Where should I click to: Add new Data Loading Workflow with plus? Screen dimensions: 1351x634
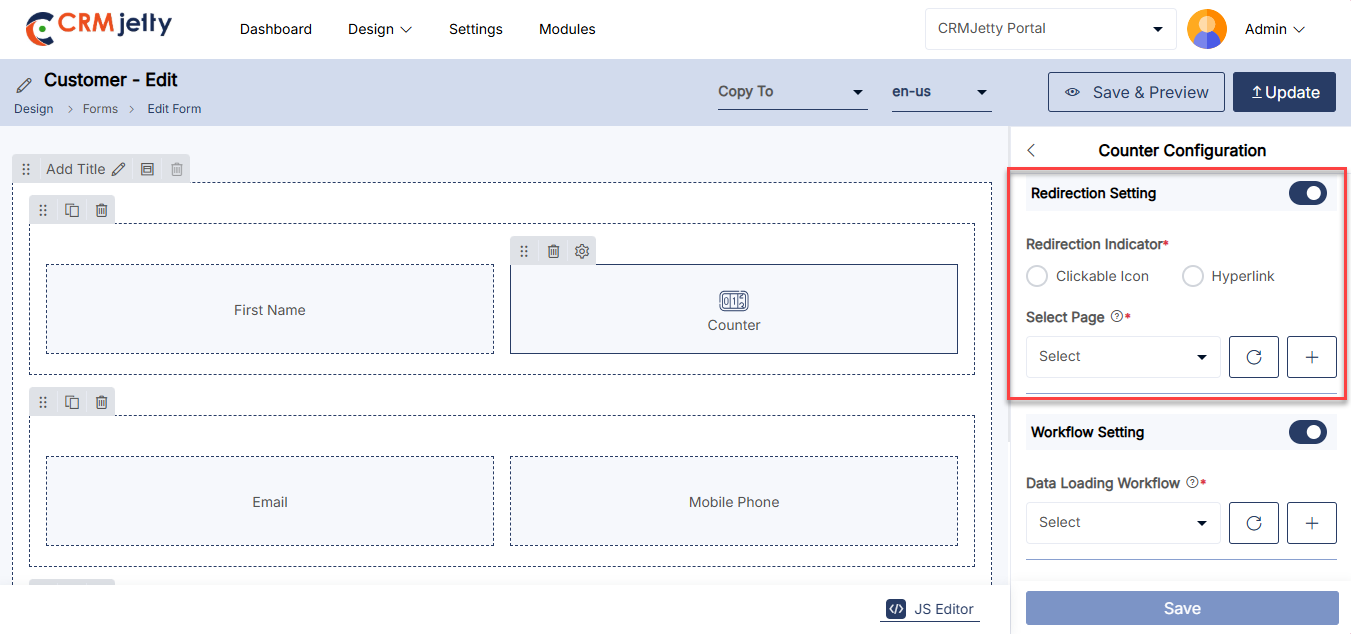[1312, 523]
